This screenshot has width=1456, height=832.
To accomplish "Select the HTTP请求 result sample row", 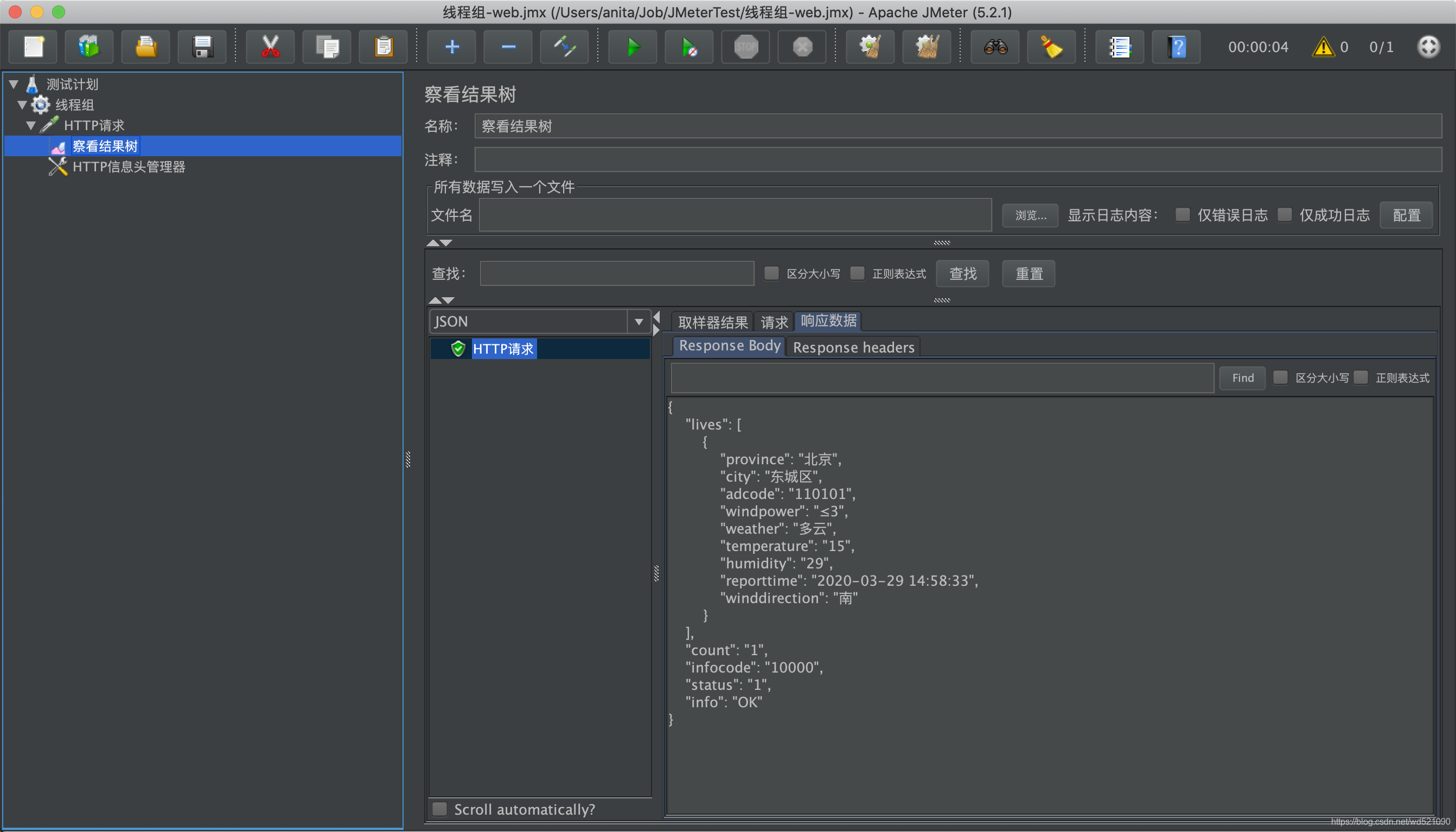I will tap(539, 349).
